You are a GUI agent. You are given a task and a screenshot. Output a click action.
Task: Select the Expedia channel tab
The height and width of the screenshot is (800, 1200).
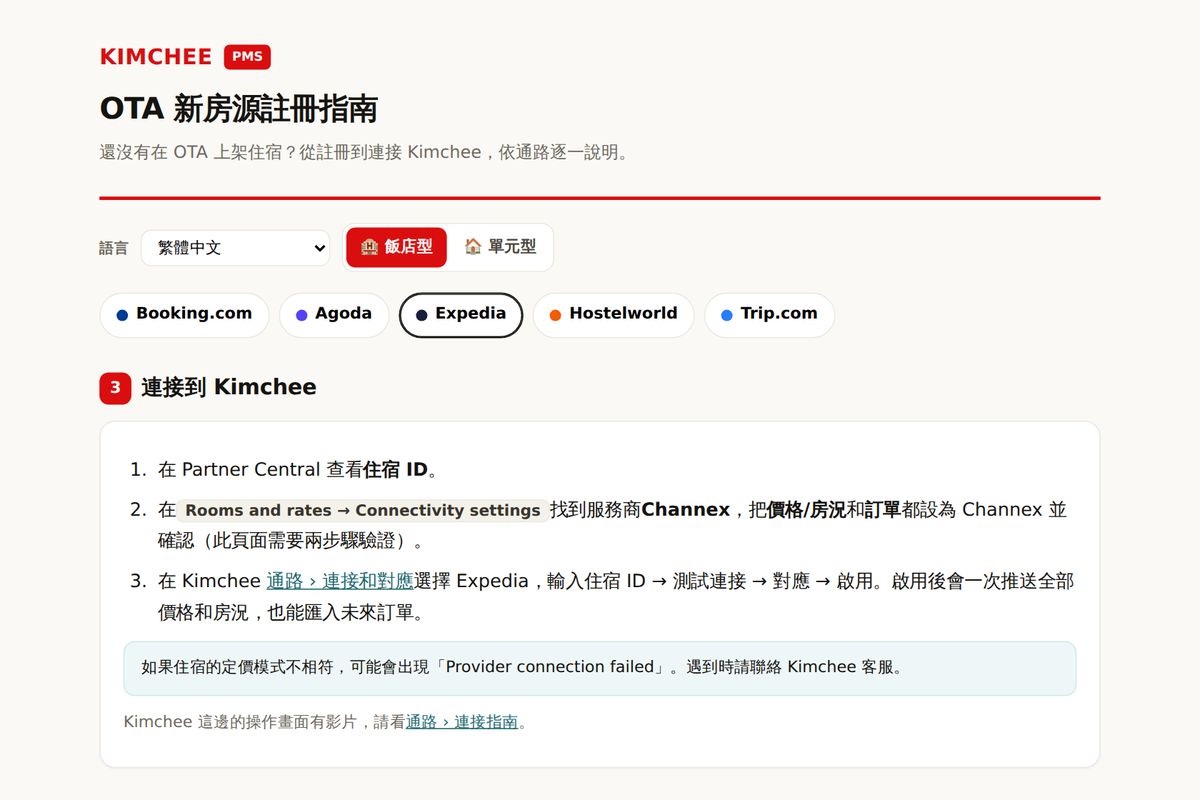(461, 315)
